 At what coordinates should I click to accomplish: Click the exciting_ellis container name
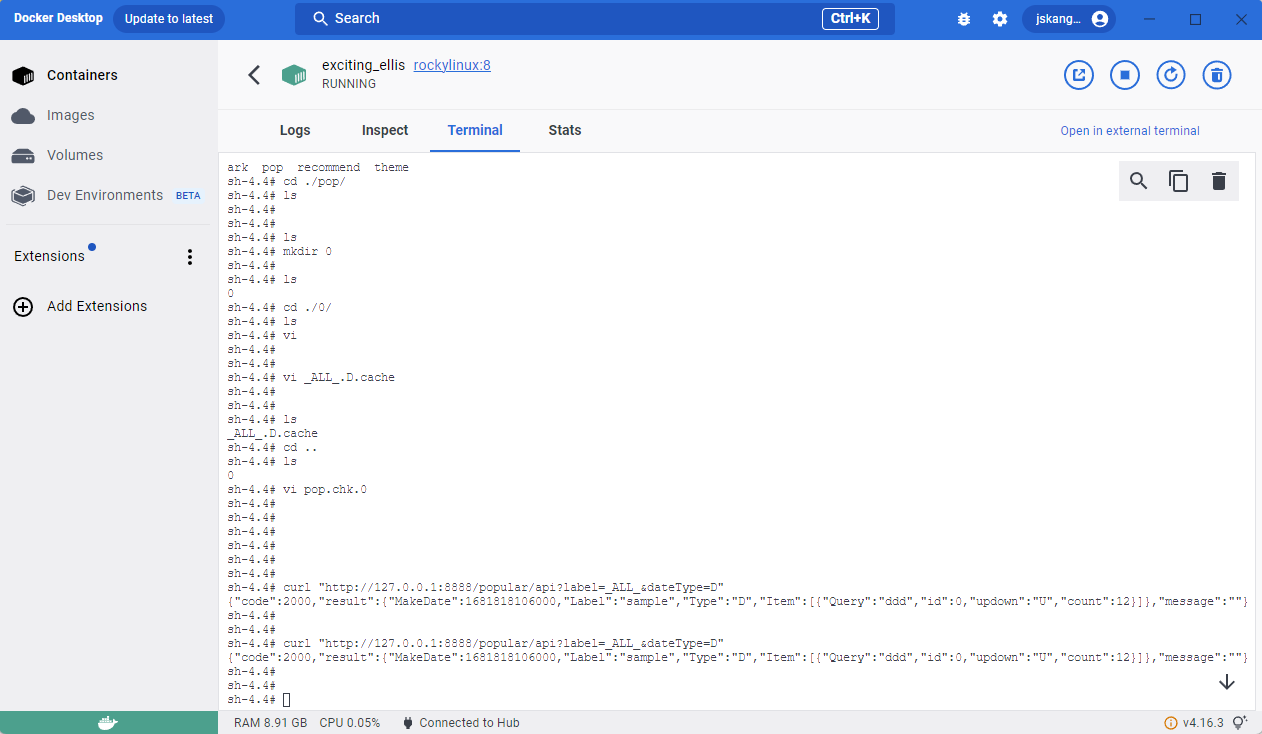point(363,65)
